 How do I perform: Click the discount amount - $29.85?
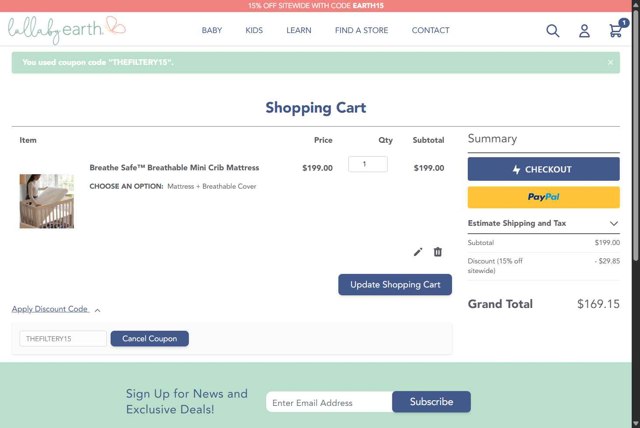click(x=607, y=261)
